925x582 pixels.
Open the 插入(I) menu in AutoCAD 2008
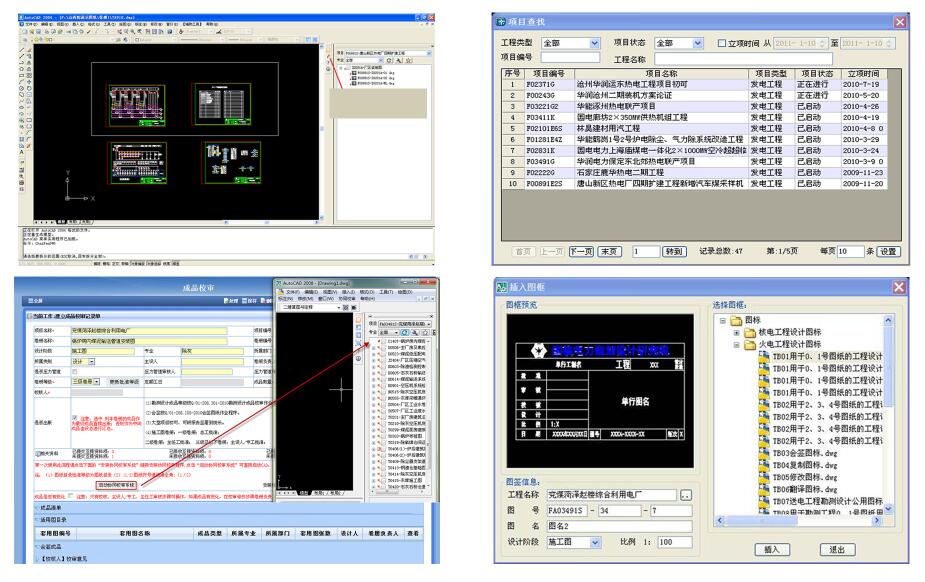pos(349,292)
